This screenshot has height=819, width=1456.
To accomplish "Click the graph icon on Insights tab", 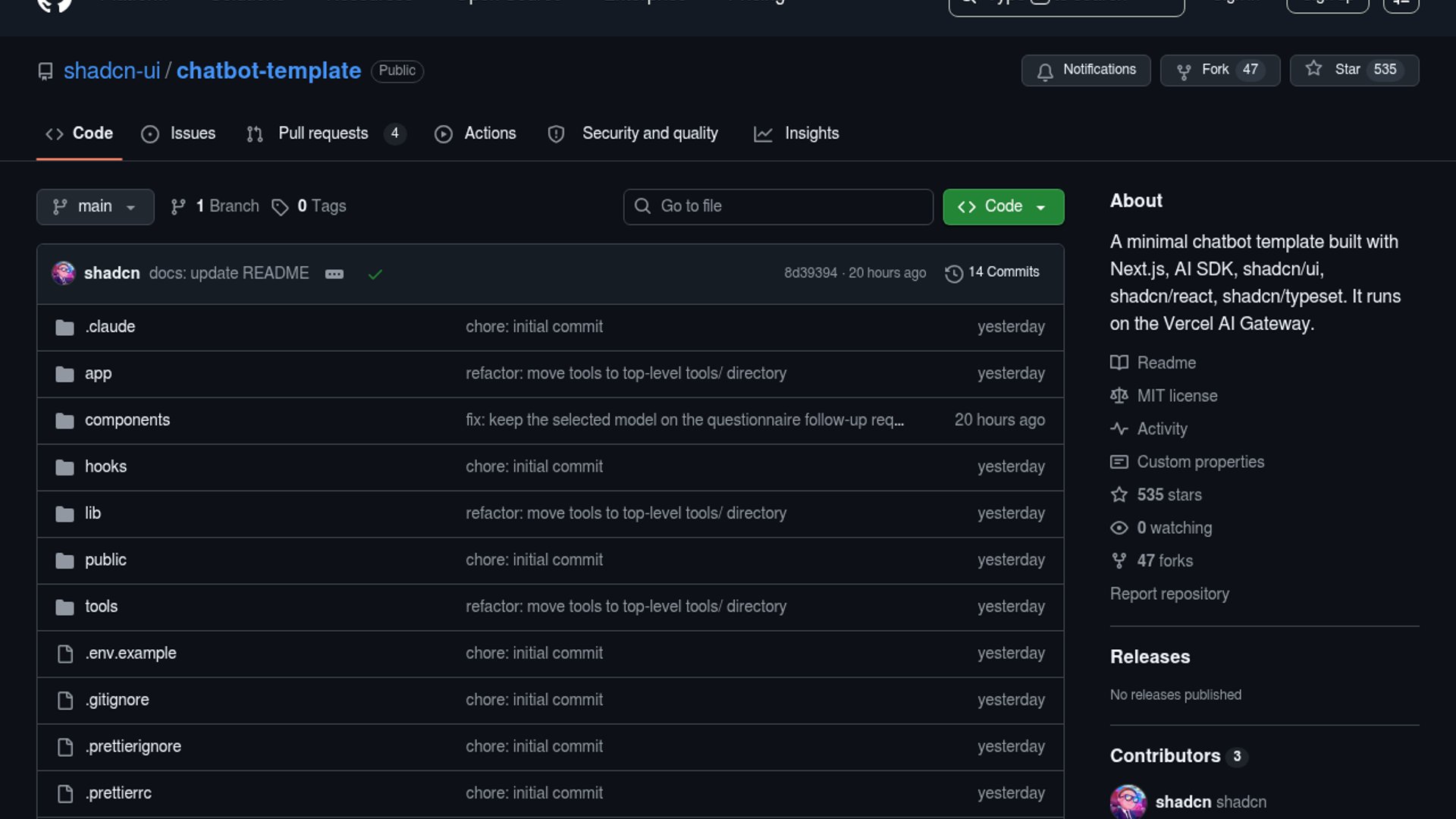I will pyautogui.click(x=763, y=134).
